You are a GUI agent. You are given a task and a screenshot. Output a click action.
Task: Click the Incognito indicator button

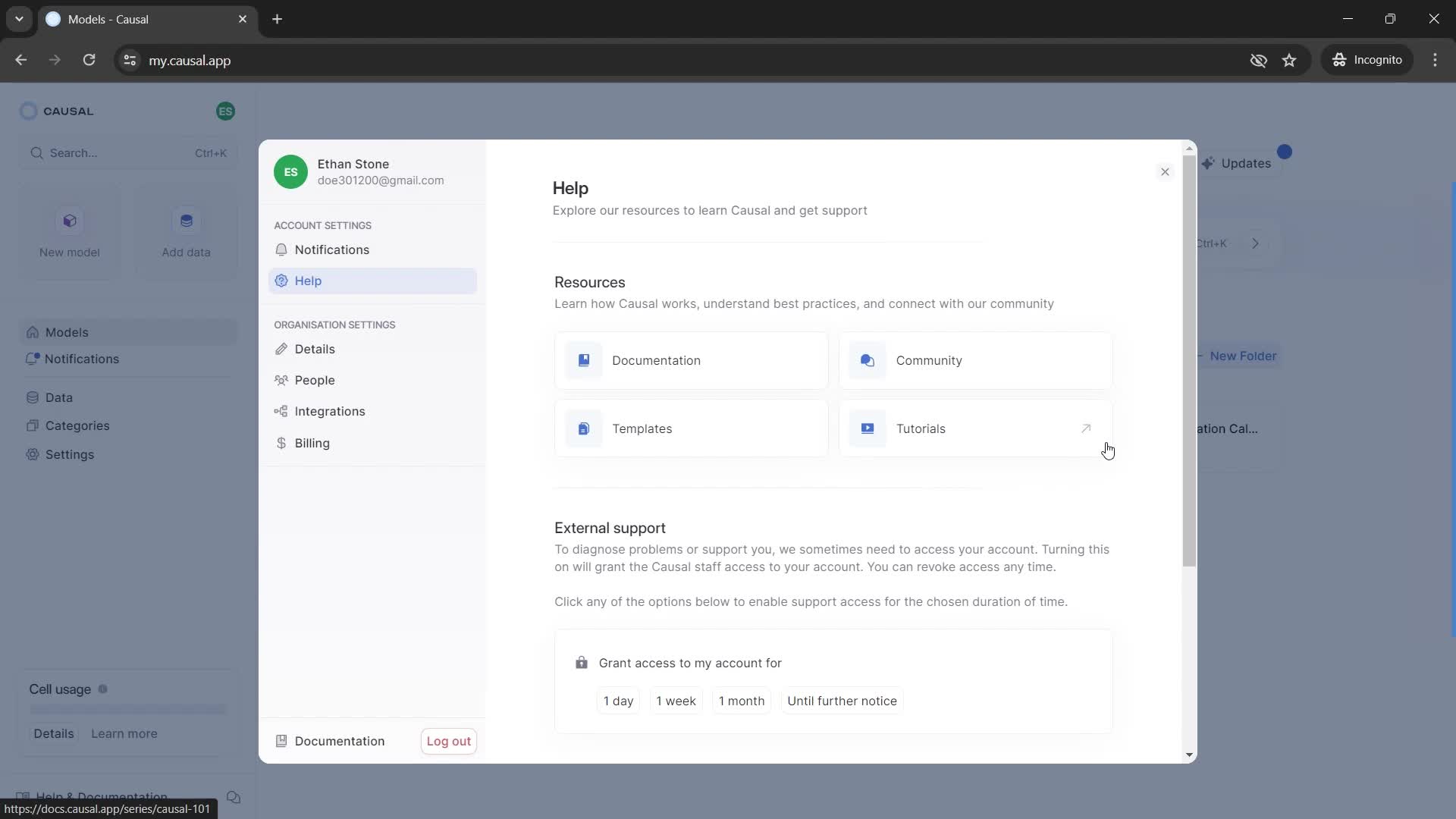(1367, 60)
